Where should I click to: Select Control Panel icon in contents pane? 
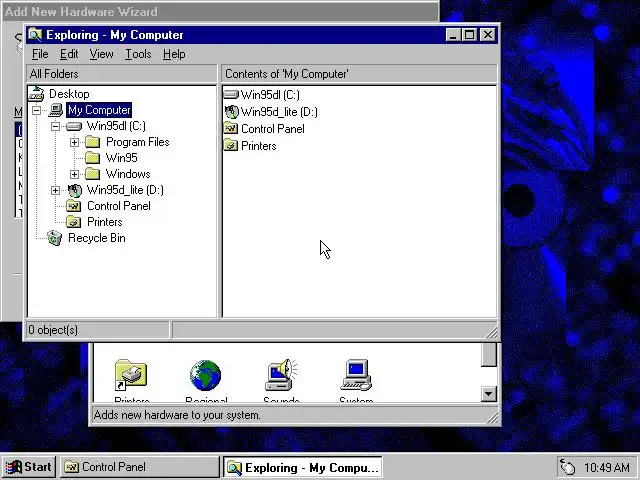[231, 129]
